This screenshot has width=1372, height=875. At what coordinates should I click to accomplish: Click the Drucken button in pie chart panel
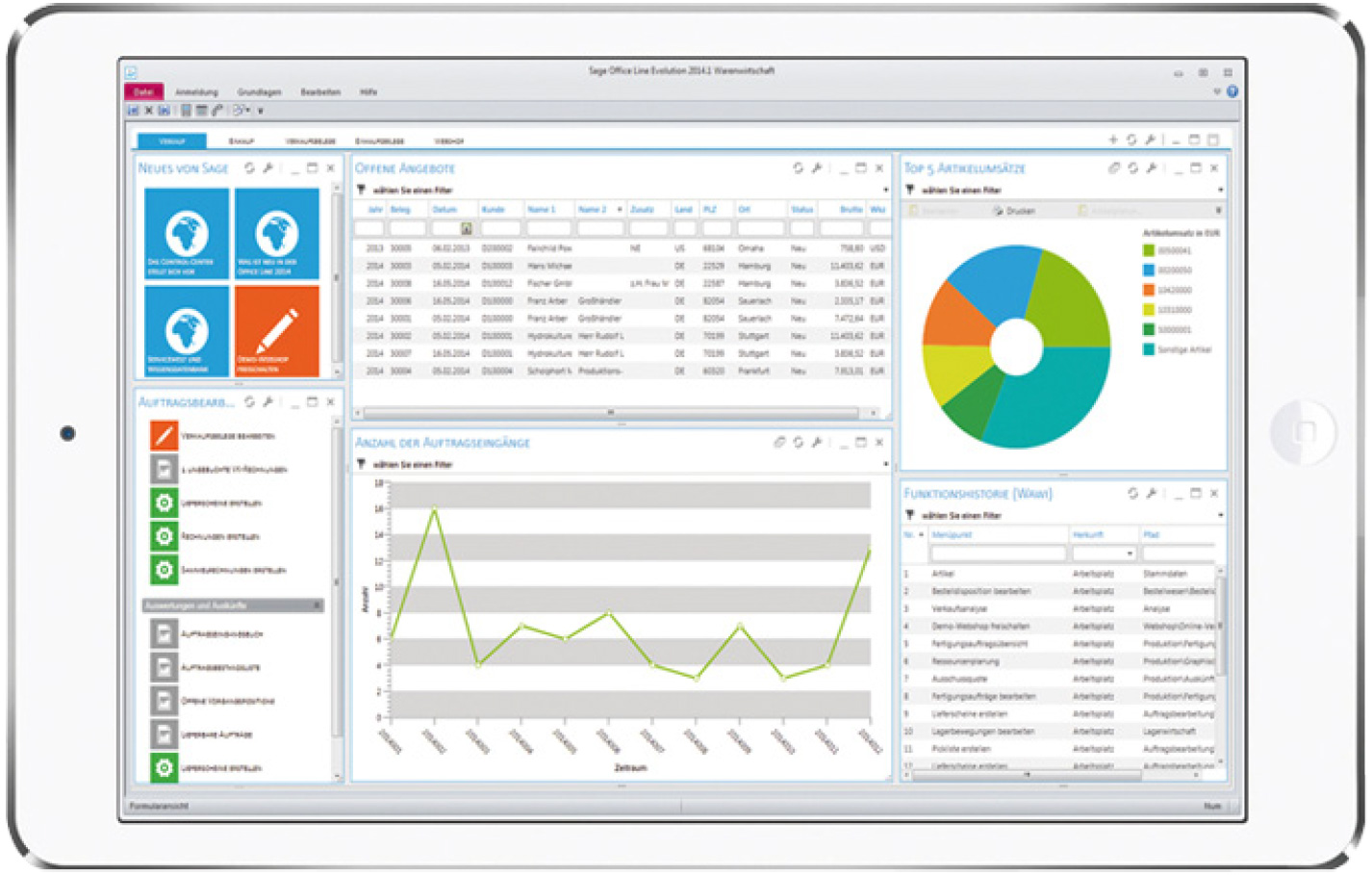1014,211
